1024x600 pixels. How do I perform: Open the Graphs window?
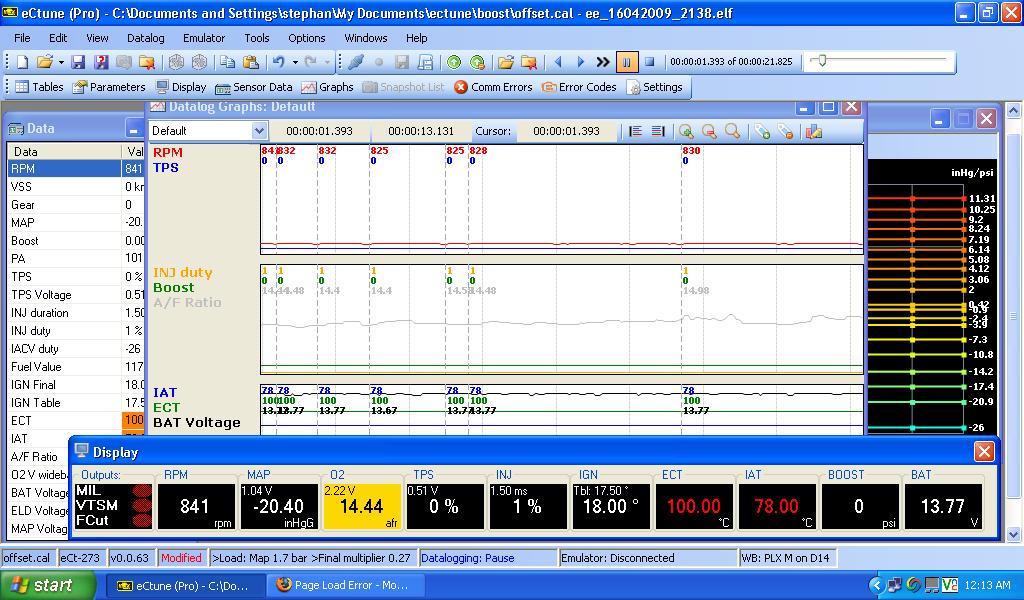[x=327, y=87]
